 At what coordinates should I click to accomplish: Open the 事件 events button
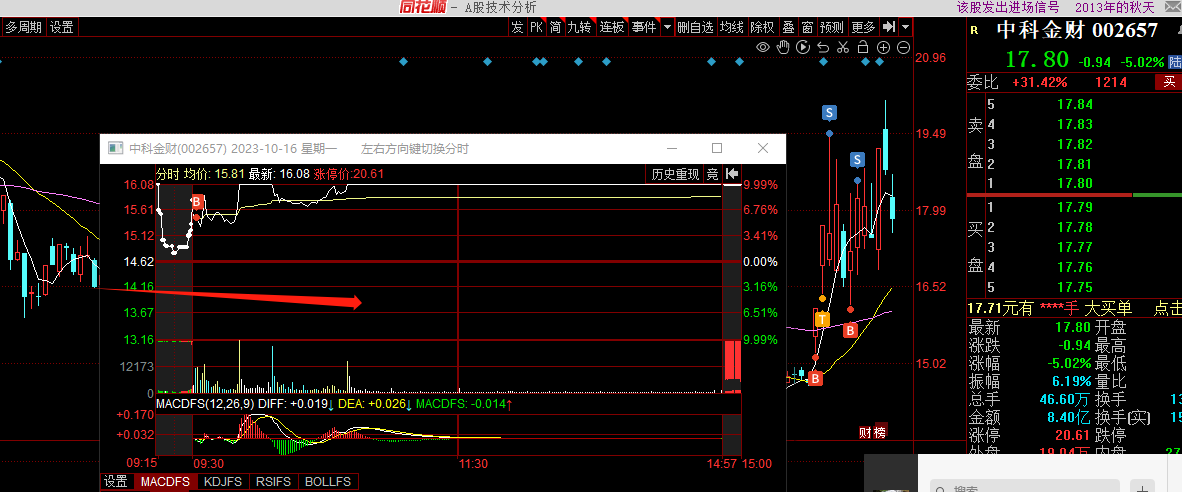(x=644, y=27)
